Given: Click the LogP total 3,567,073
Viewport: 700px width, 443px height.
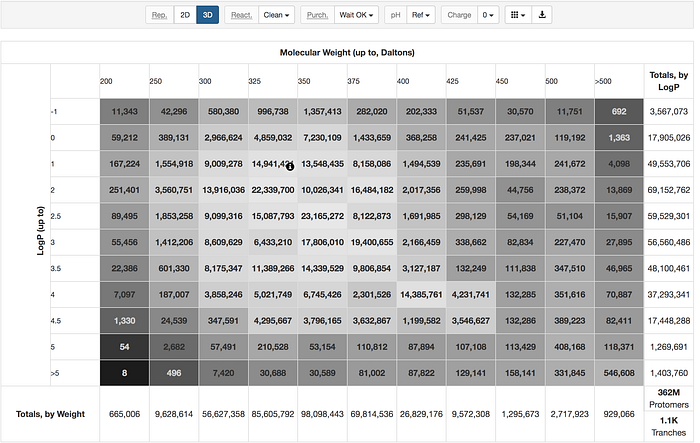Looking at the screenshot, I should pos(669,112).
